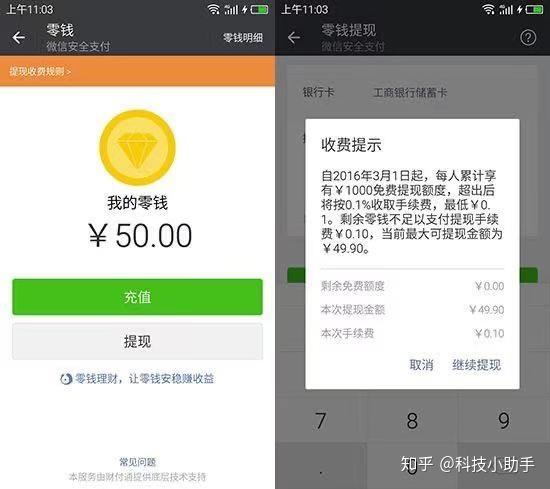Click 取消 in the fee dialog
Screen dimensions: 550x489
coord(421,365)
